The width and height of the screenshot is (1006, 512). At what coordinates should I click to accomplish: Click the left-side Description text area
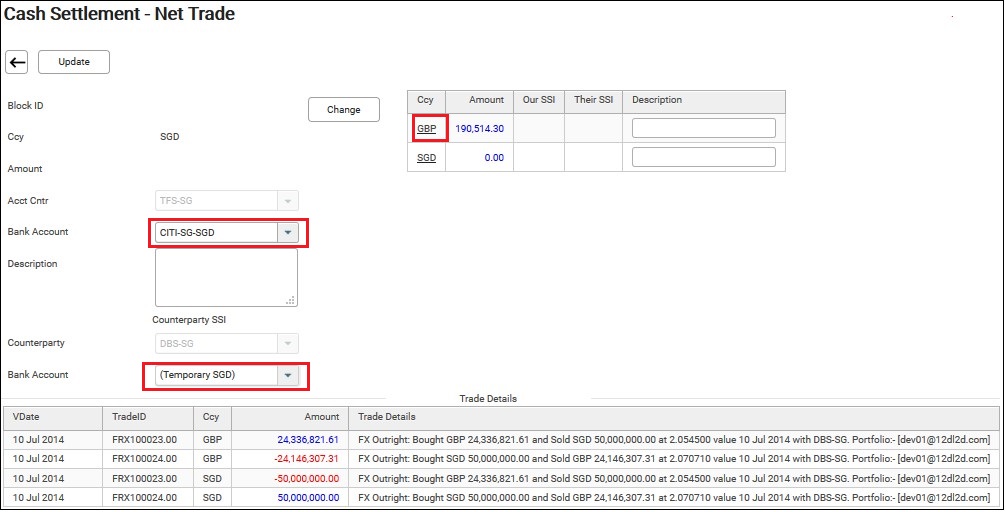pyautogui.click(x=226, y=278)
